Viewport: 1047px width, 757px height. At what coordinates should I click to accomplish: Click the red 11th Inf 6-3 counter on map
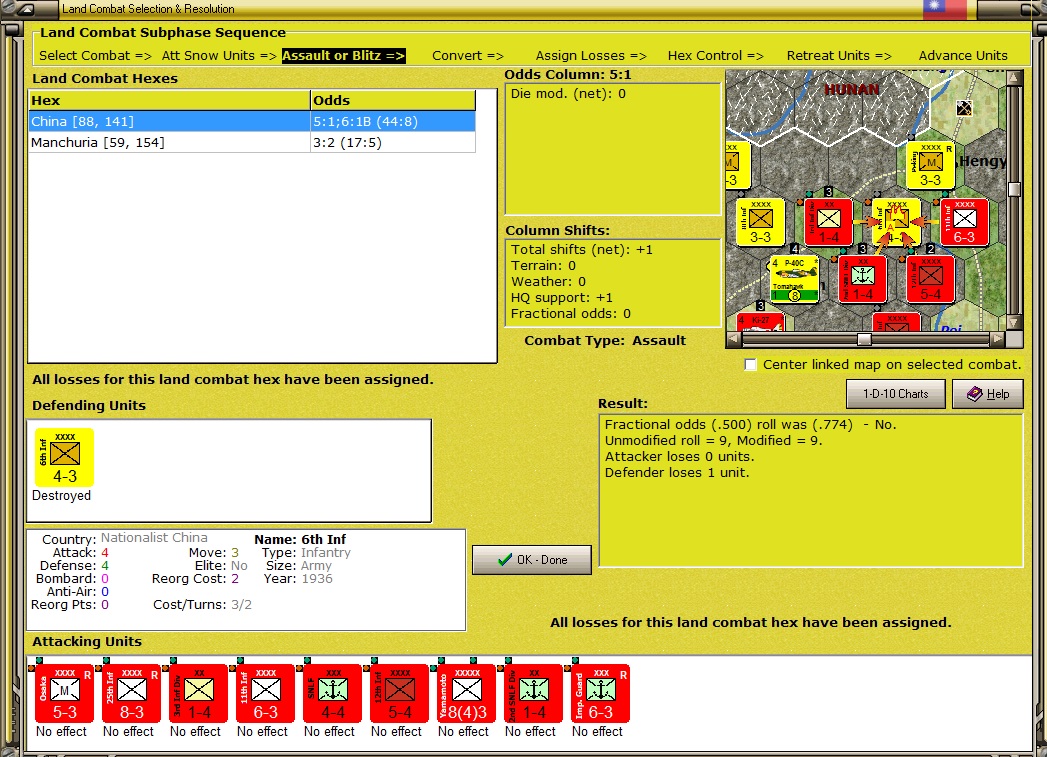point(964,222)
